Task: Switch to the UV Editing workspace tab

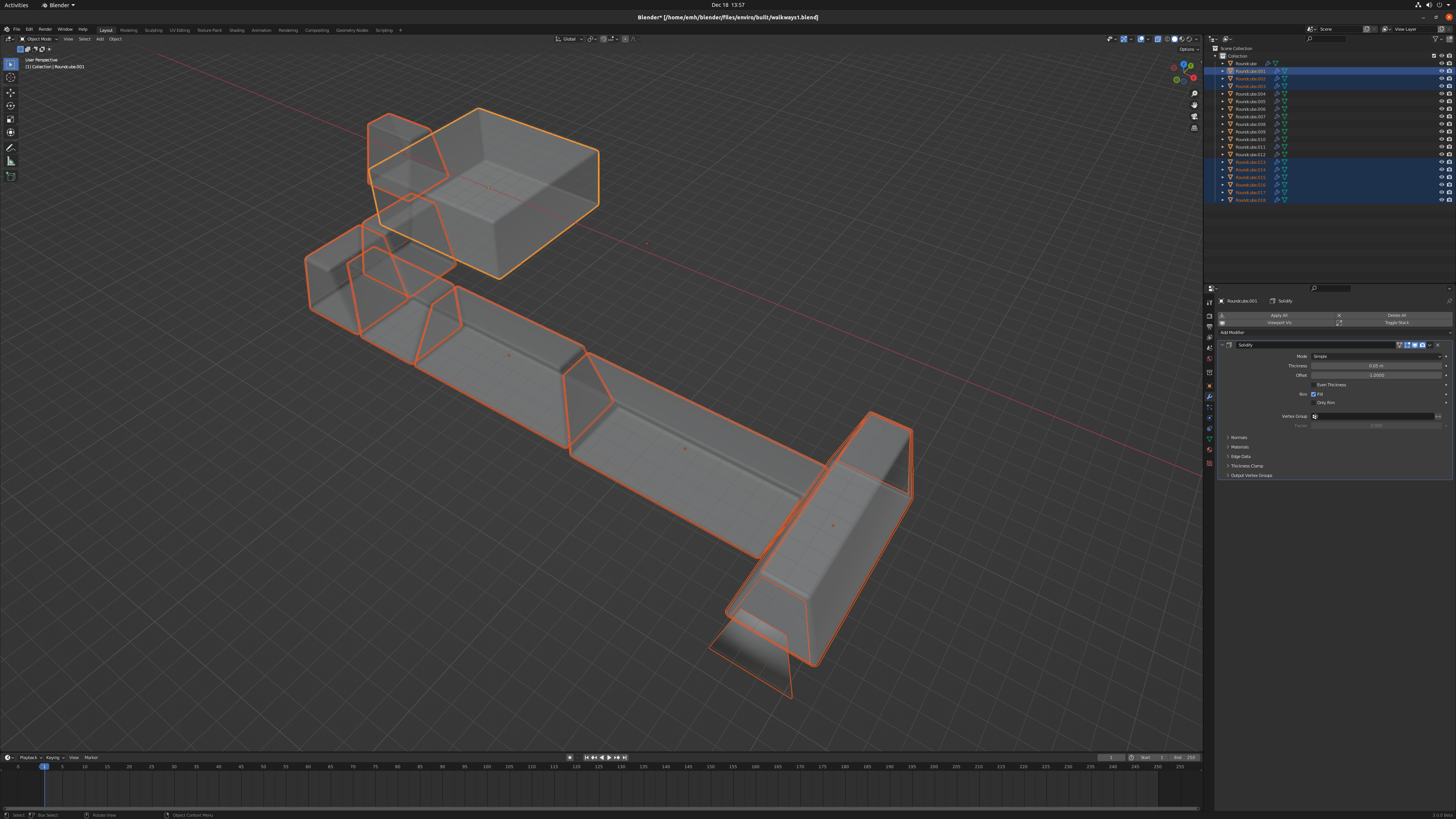Action: pyautogui.click(x=180, y=30)
